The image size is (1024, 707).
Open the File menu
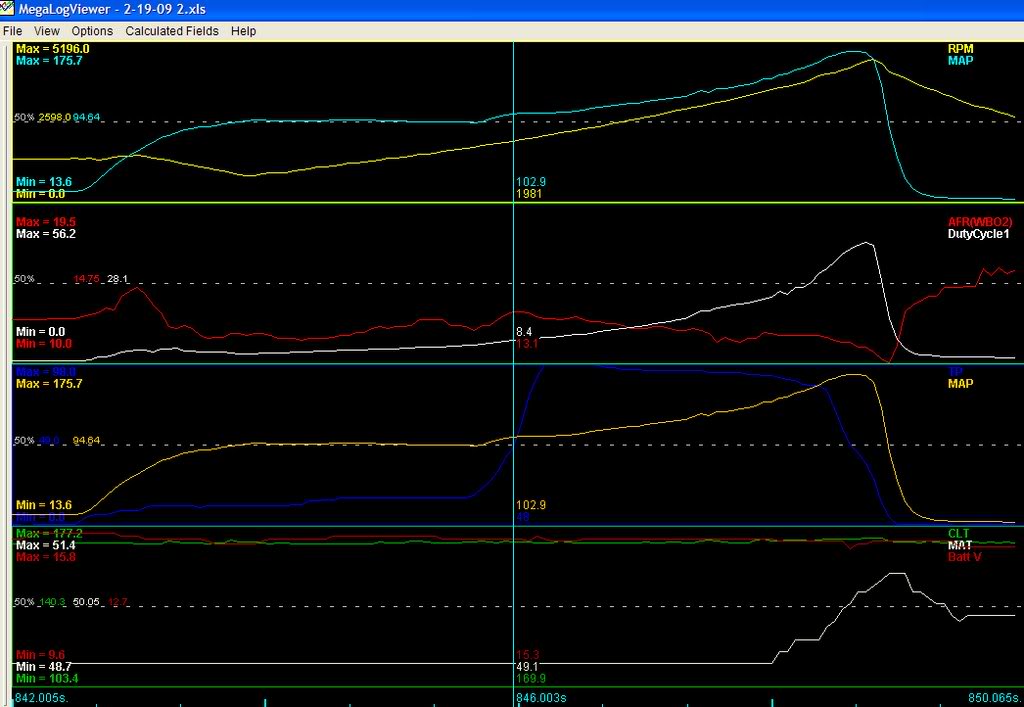[13, 31]
